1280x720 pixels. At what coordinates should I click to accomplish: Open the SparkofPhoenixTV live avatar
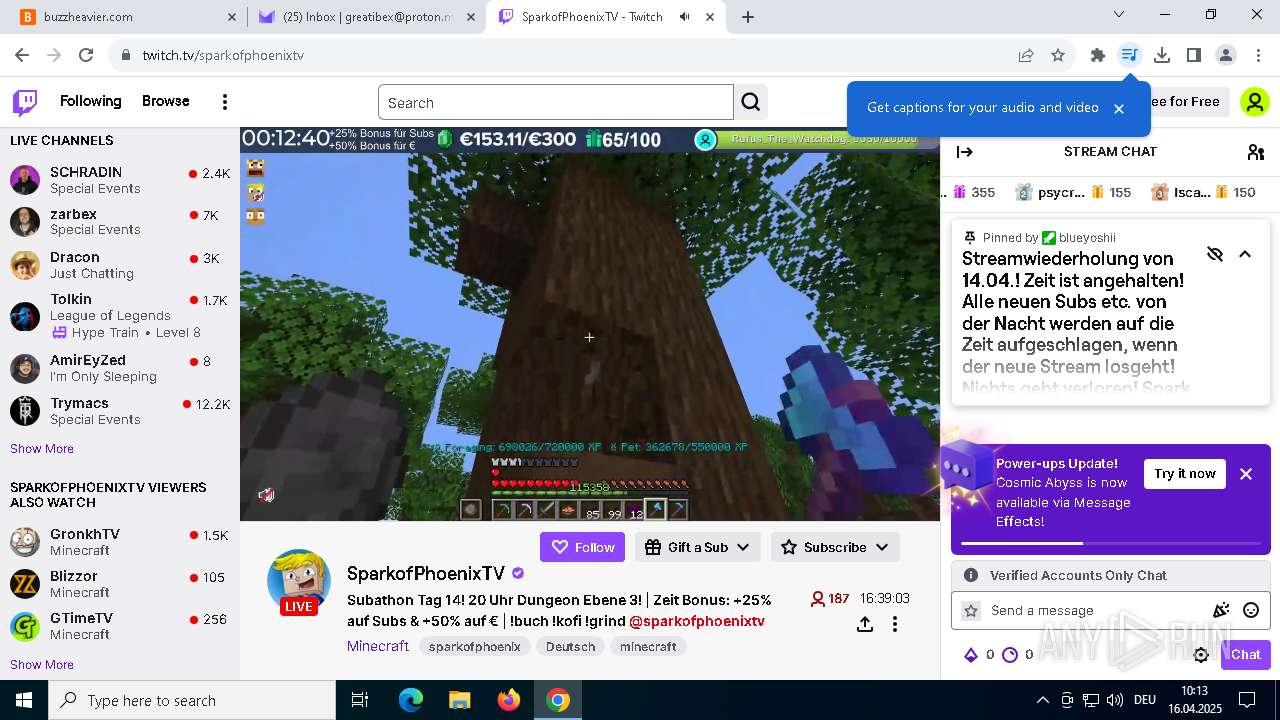pos(298,581)
